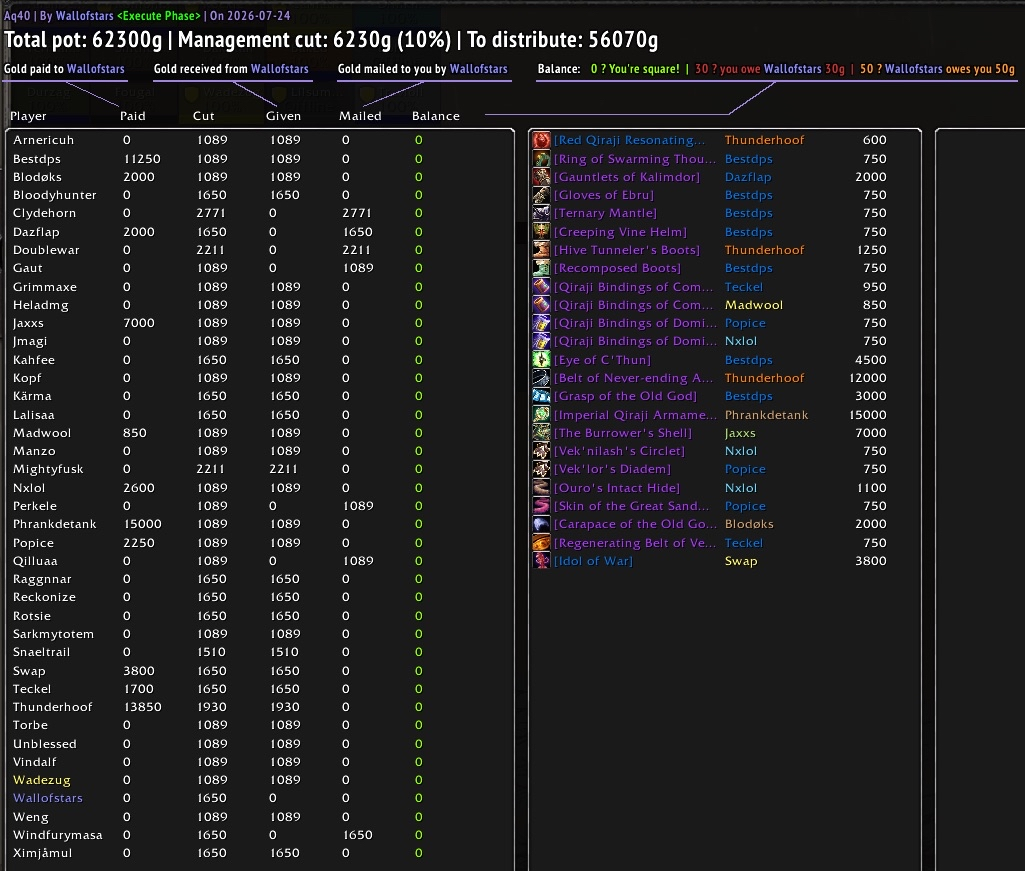
Task: Click the 15000 price of Imperial Qiraji Armaments
Action: 867,415
